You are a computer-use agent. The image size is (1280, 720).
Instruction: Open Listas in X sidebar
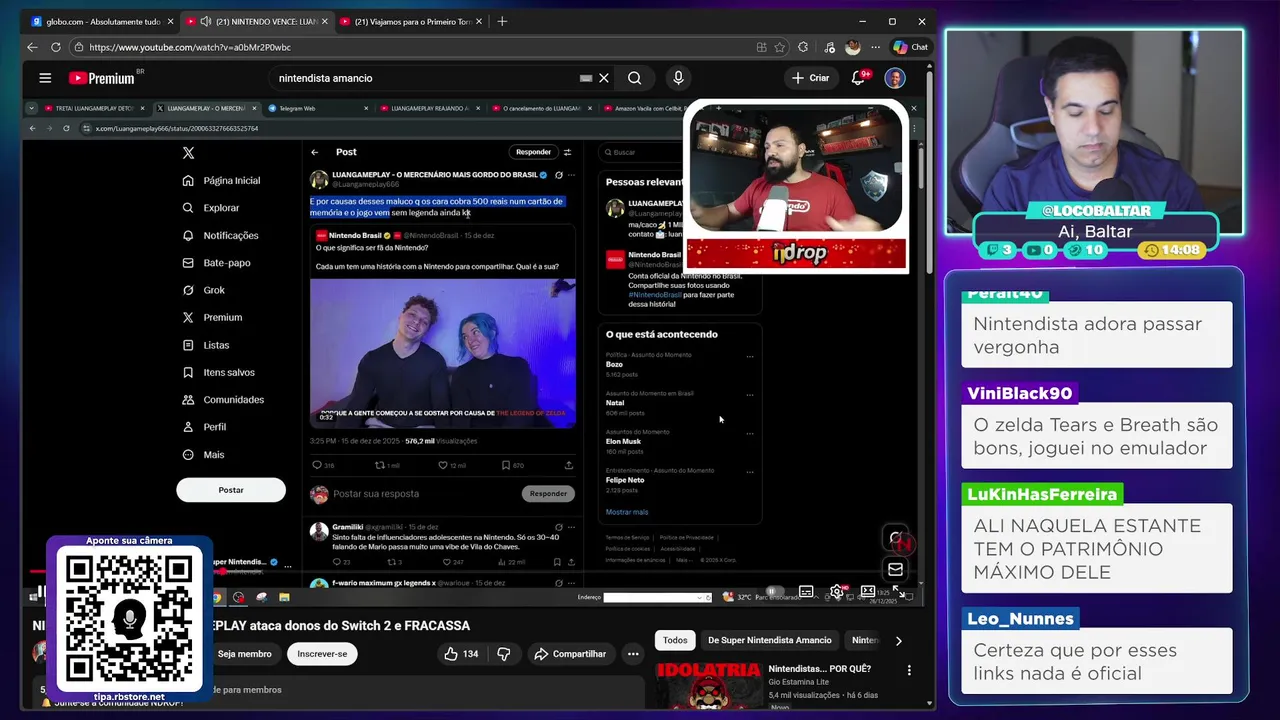tap(206, 345)
